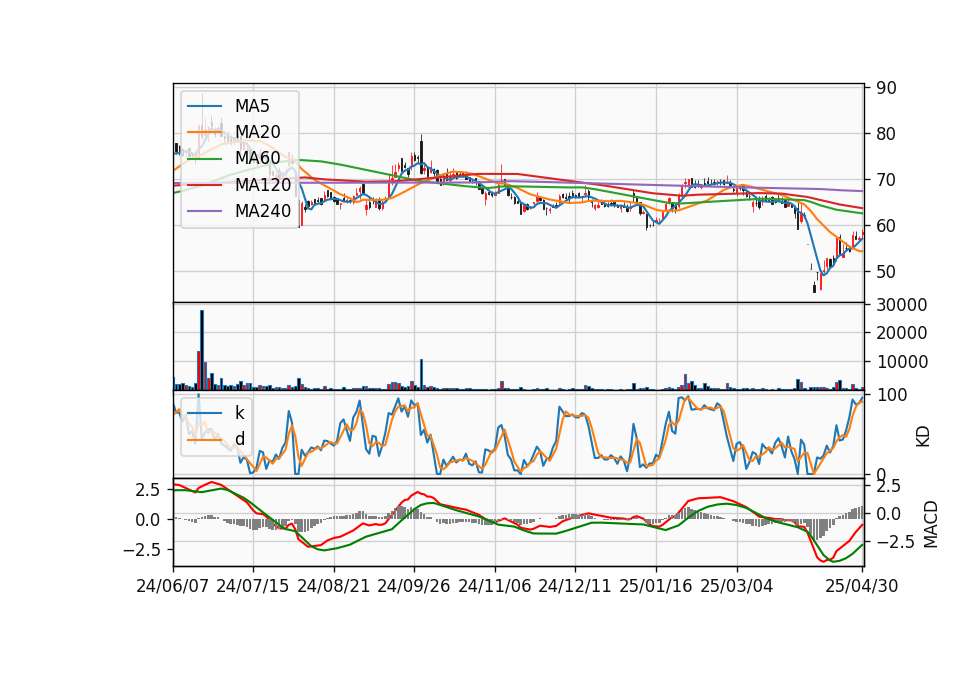Click the price axis value 50
Screen dimensions: 960x690
pyautogui.click(x=886, y=272)
